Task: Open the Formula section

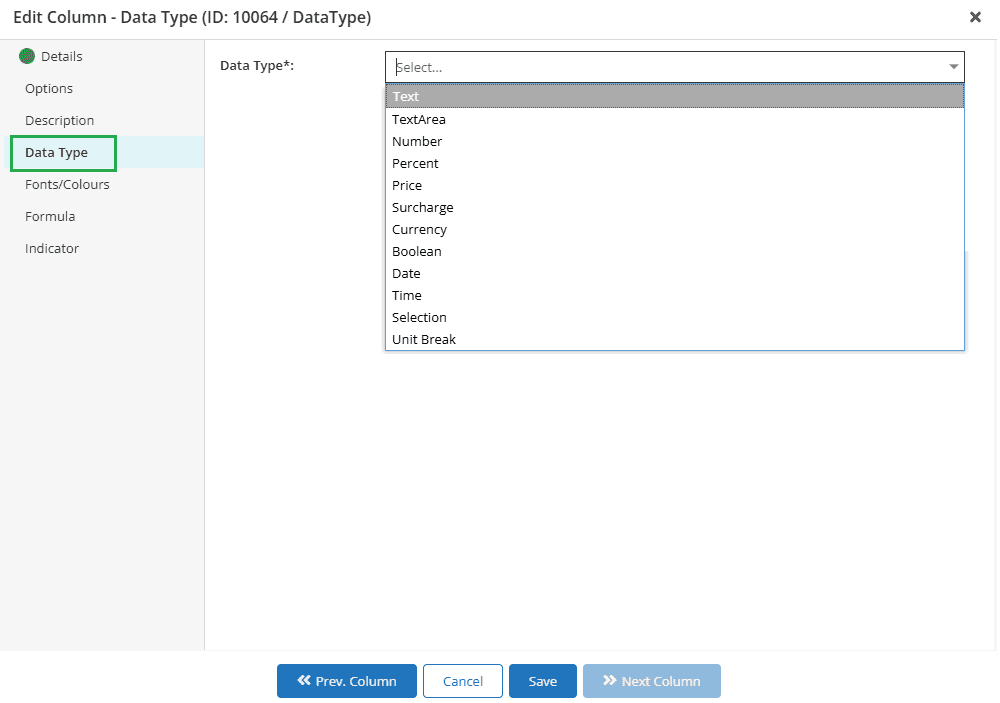Action: click(50, 216)
